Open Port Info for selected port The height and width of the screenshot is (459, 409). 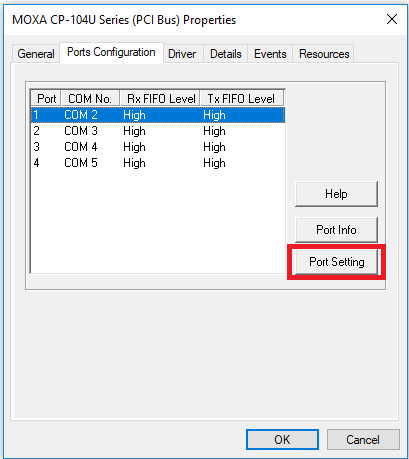336,230
